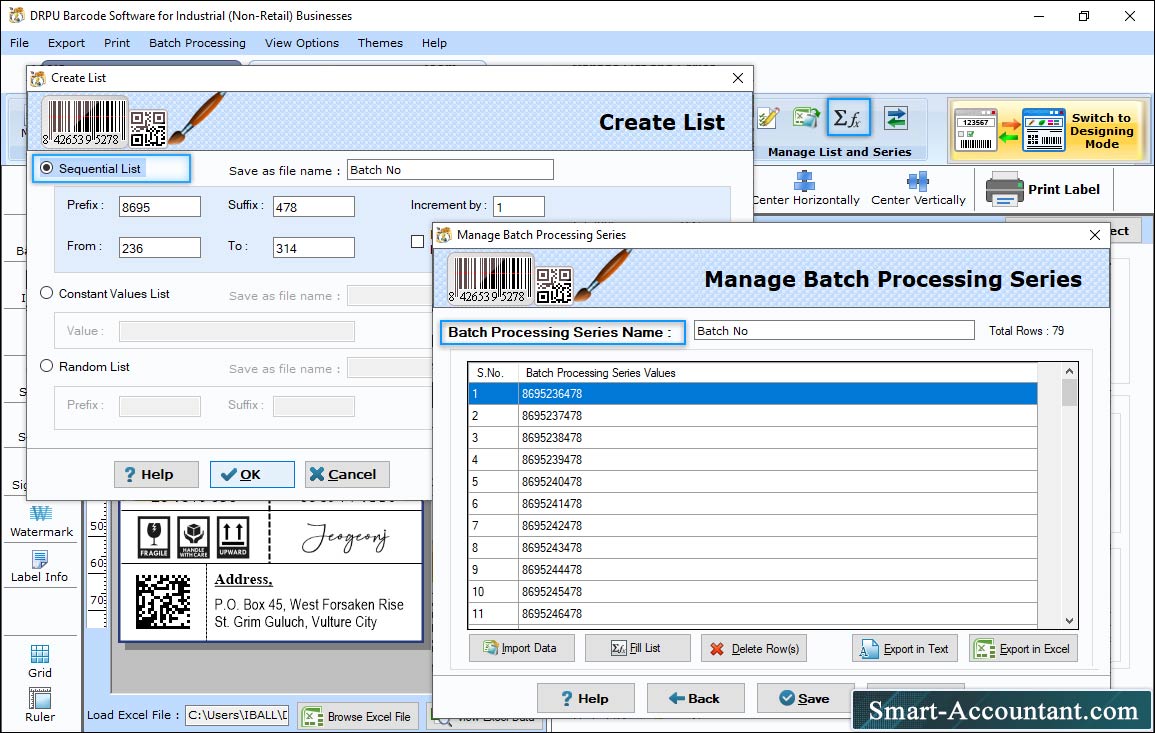Click the Load Excel File path field
Viewport: 1155px width, 733px height.
coord(236,715)
